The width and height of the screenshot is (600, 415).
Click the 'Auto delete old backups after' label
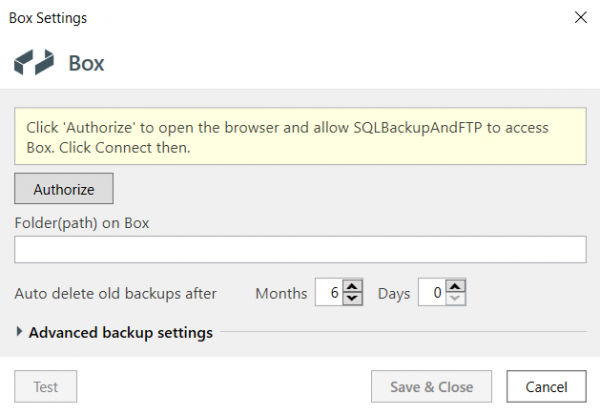116,294
